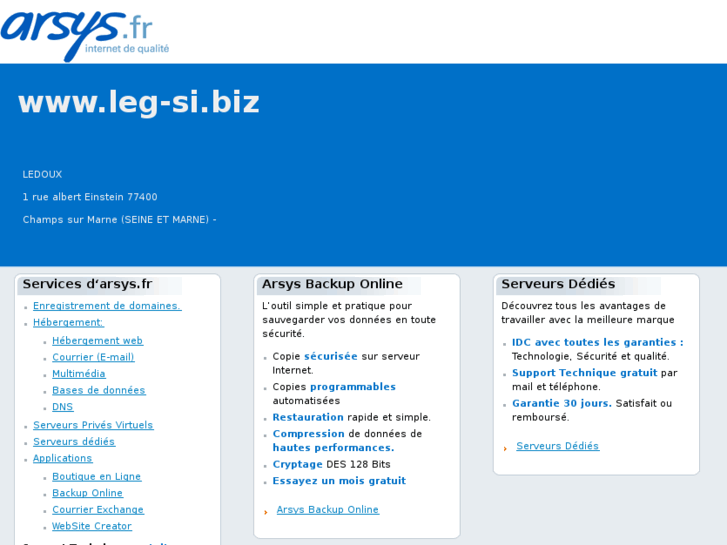
Task: Select the Multimédia link
Action: tap(79, 373)
